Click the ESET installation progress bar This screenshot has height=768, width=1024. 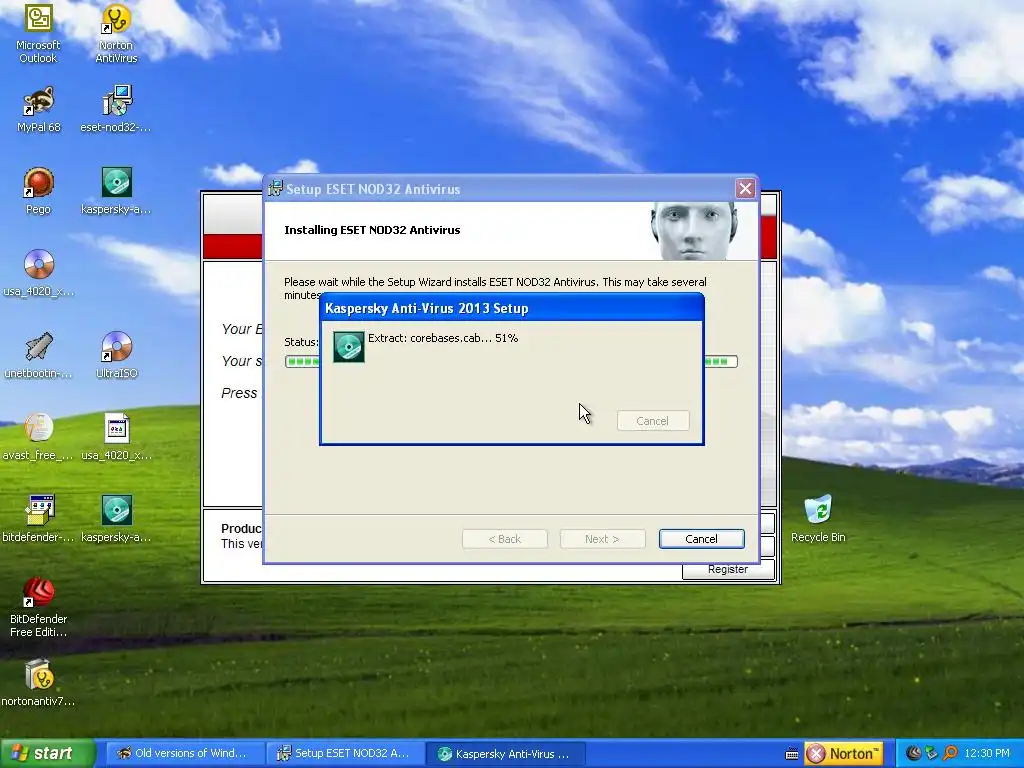pos(511,361)
